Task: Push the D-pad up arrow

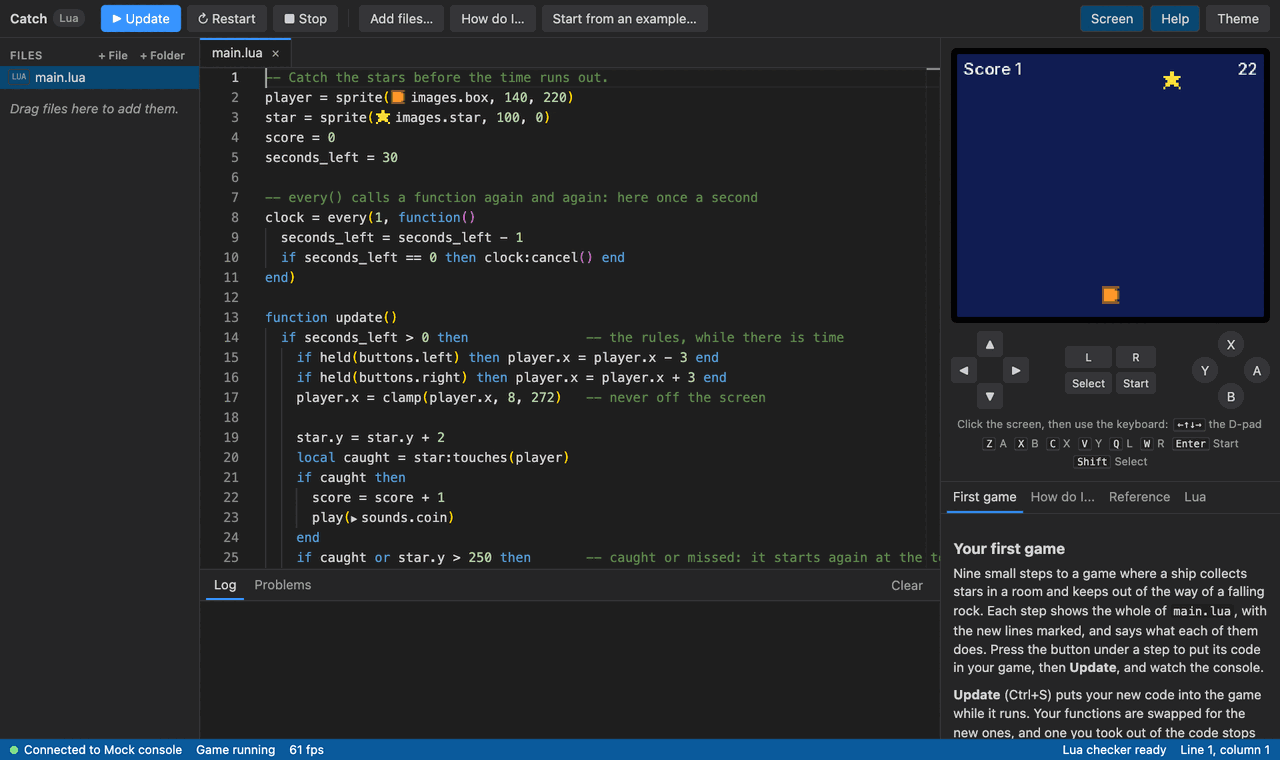Action: [990, 345]
